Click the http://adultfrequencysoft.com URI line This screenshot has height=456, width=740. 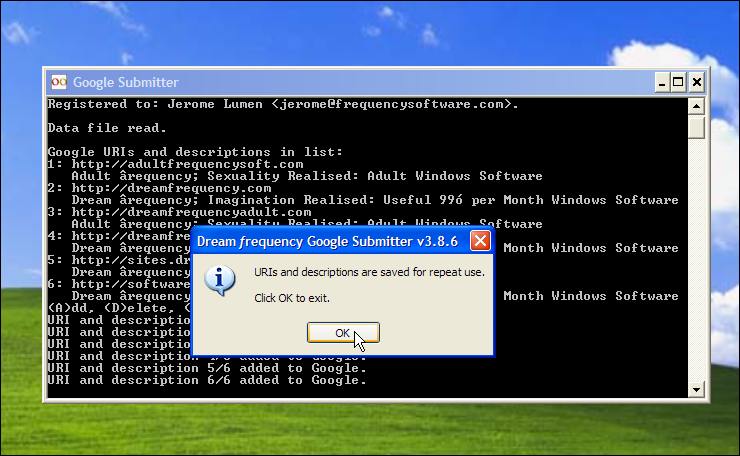point(176,164)
